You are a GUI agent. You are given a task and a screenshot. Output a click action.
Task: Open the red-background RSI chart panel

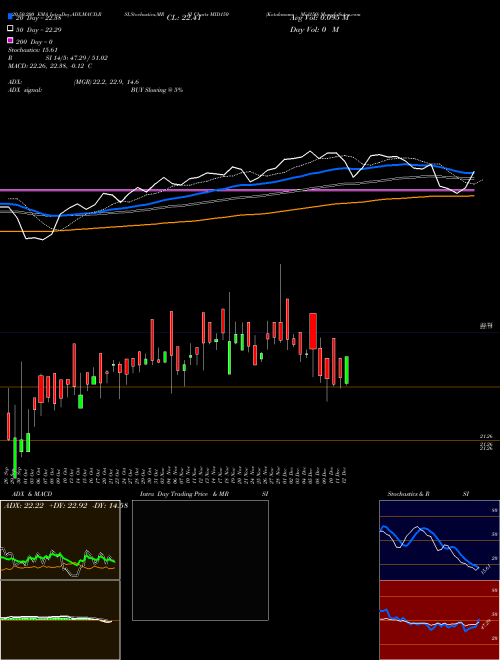439,620
